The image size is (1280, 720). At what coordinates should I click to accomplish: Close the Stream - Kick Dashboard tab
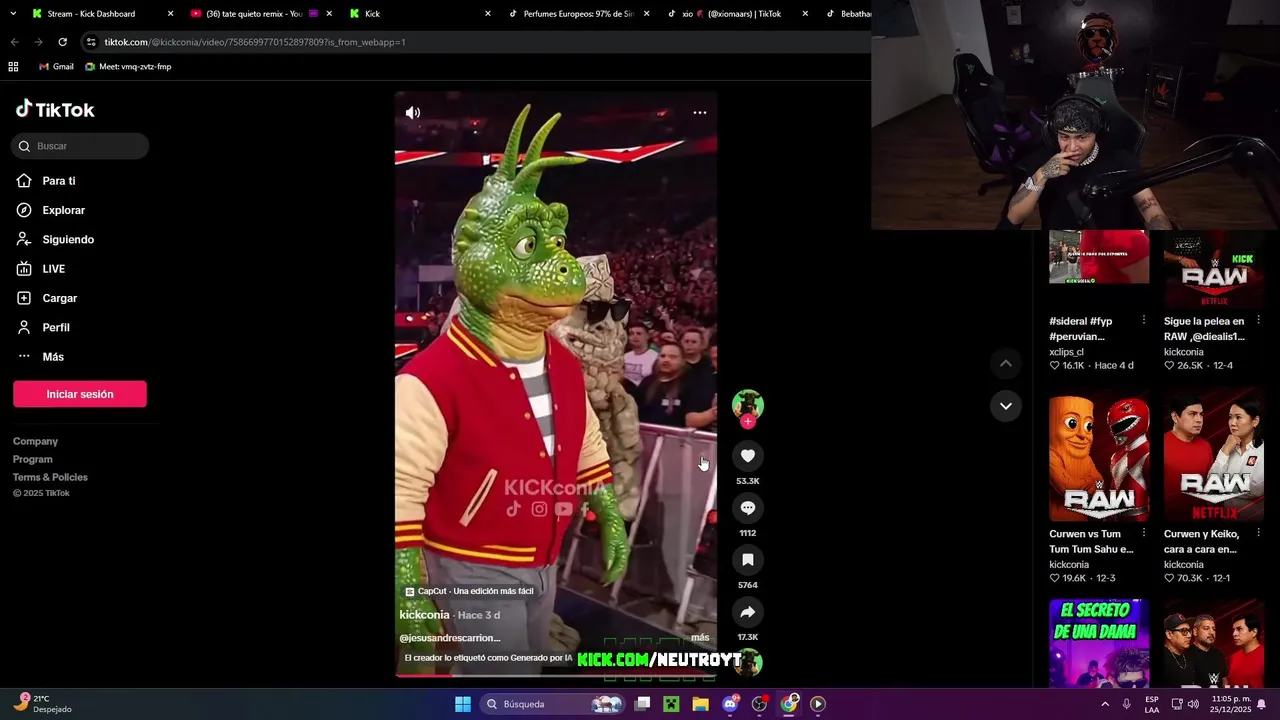click(170, 14)
